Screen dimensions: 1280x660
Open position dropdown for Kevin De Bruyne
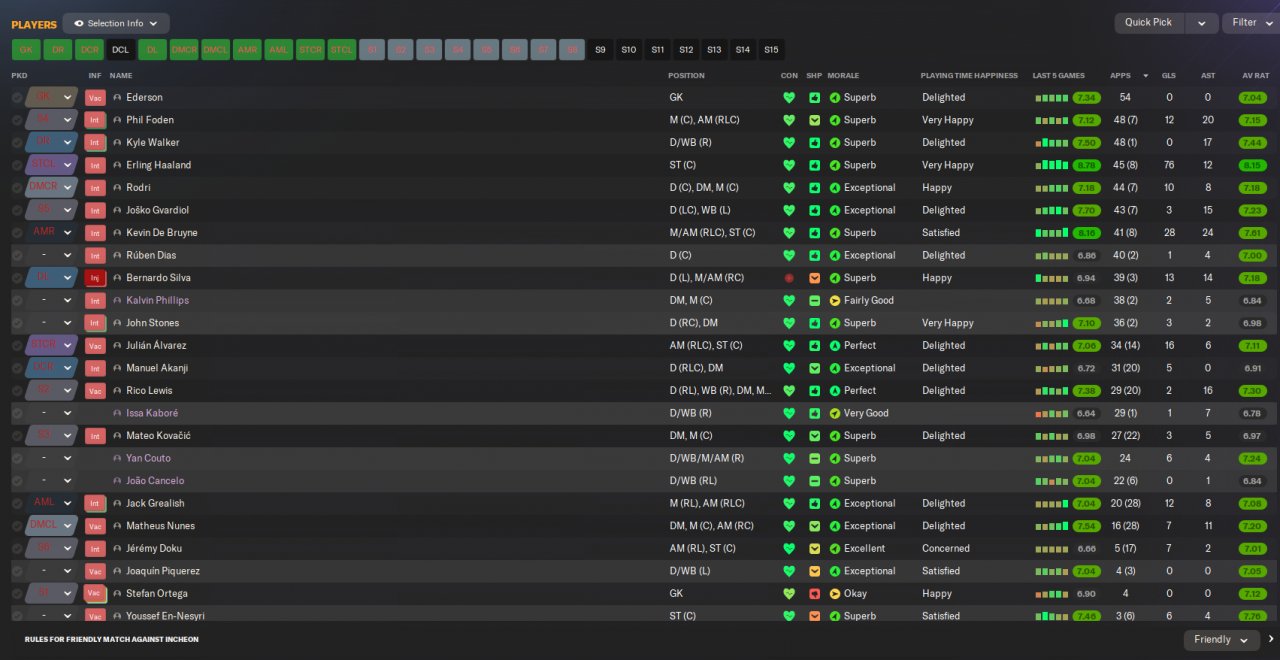(x=52, y=233)
